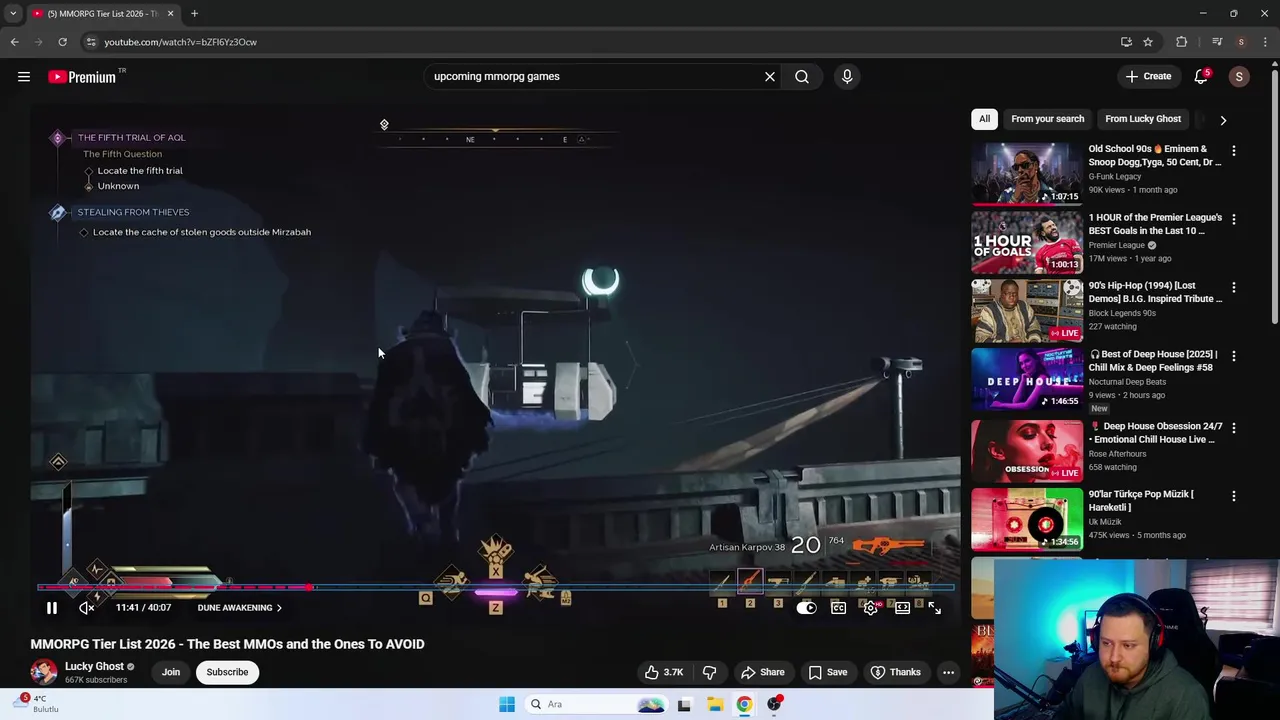Show more filter chips arrow
Image resolution: width=1280 pixels, height=720 pixels.
[x=1223, y=120]
